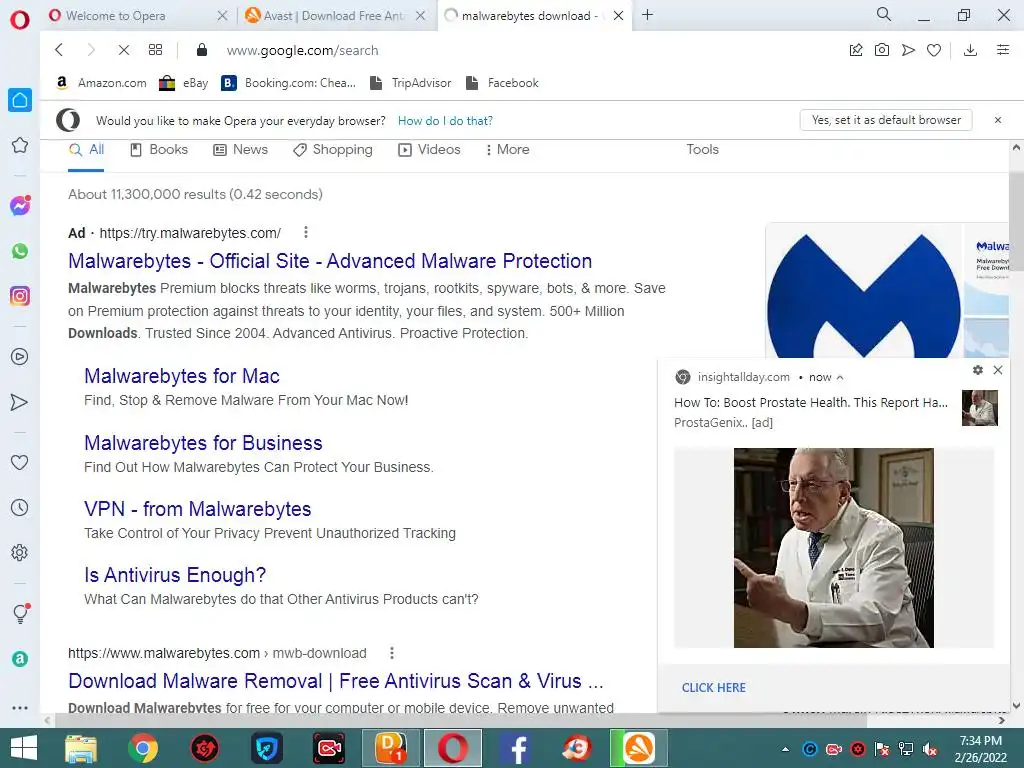Open options dots beside try.malwarebytes.com ad
The image size is (1024, 768).
[x=306, y=232]
